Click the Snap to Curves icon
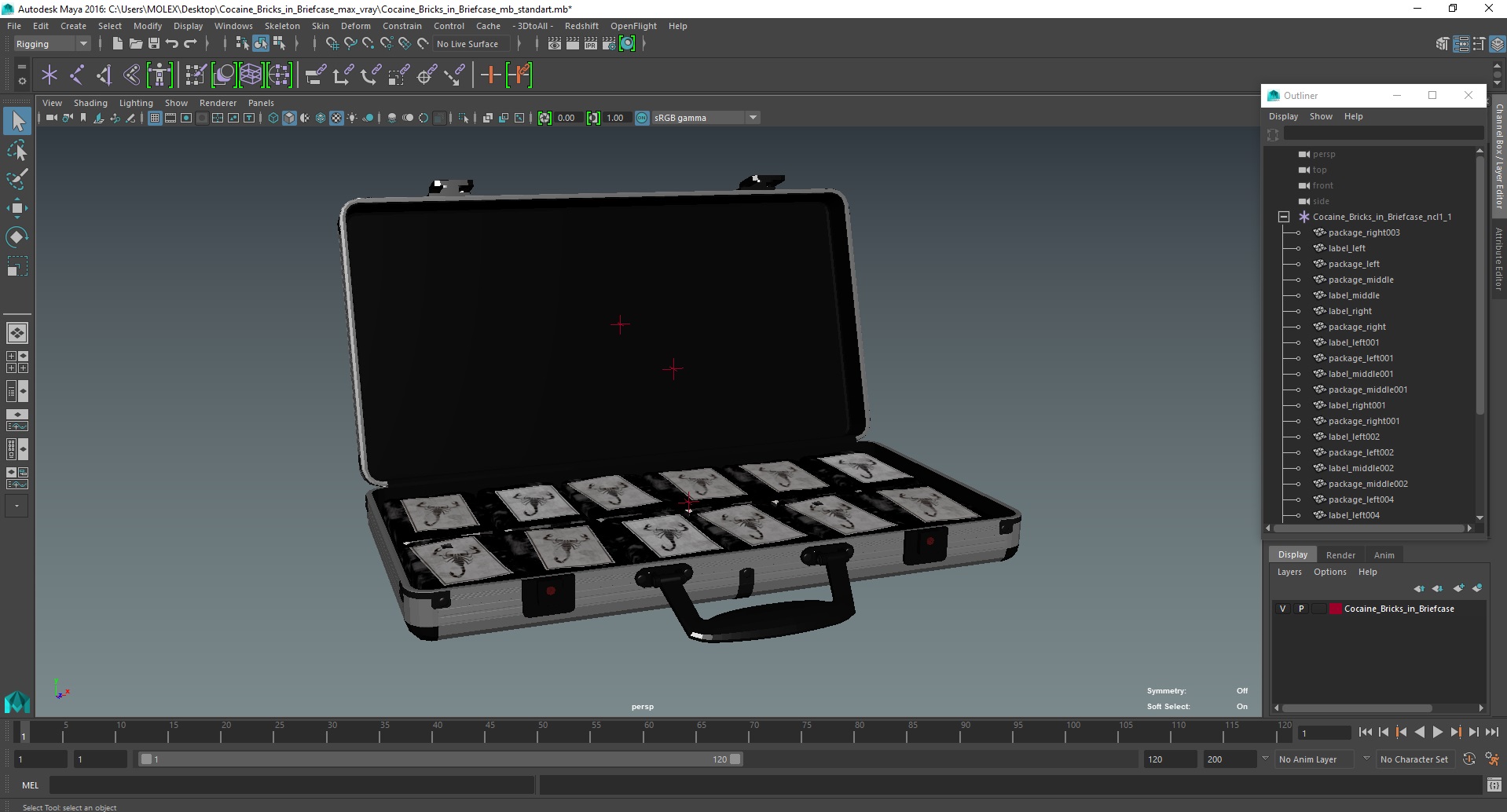Viewport: 1507px width, 812px height. click(x=350, y=44)
